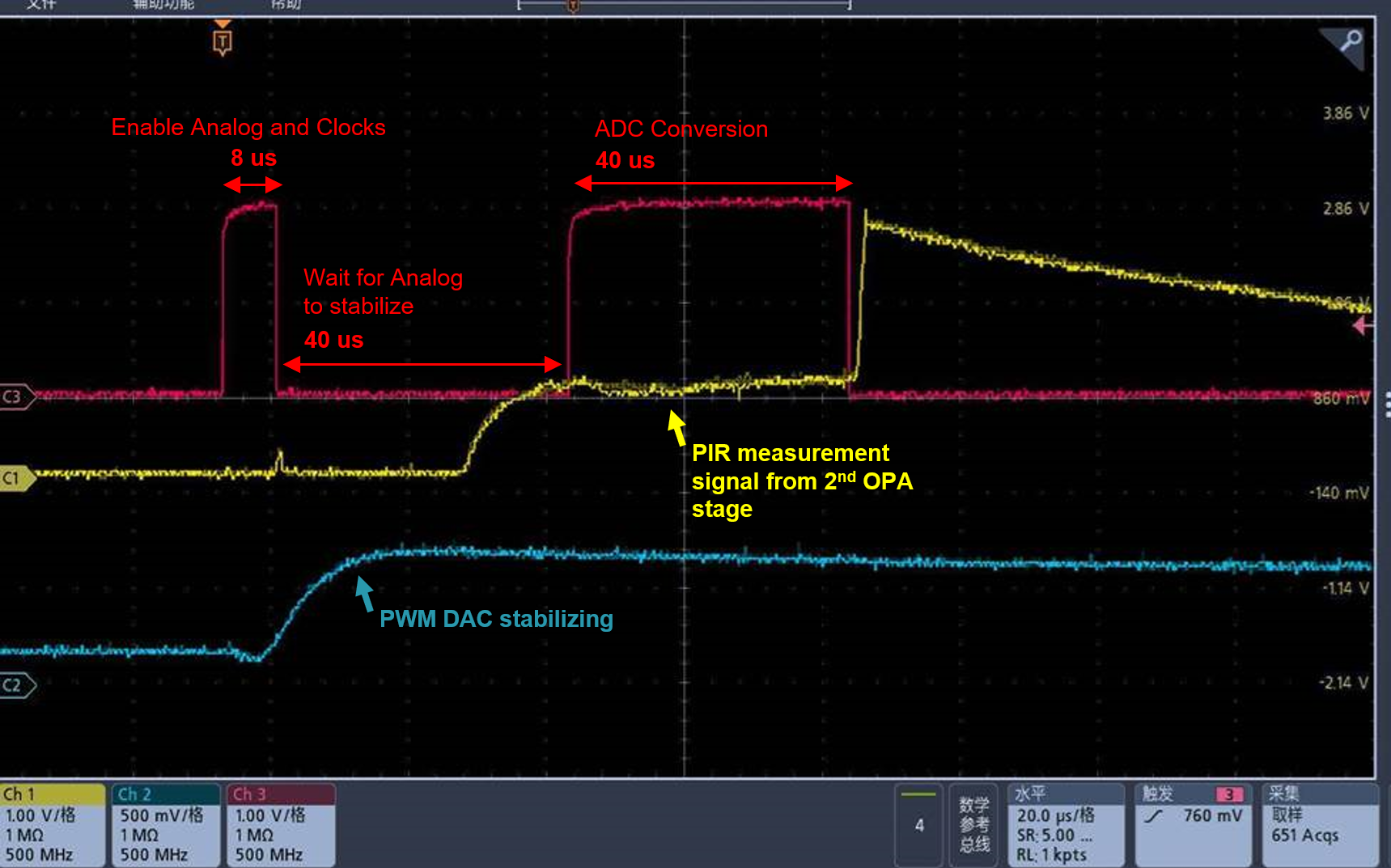Click the pink trigger source 3 indicator

pyautogui.click(x=1228, y=794)
